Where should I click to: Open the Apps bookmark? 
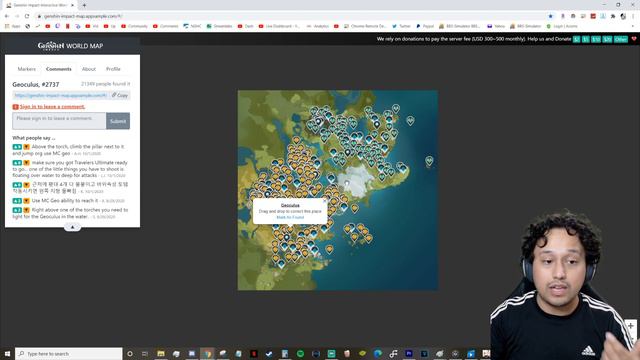(13, 26)
